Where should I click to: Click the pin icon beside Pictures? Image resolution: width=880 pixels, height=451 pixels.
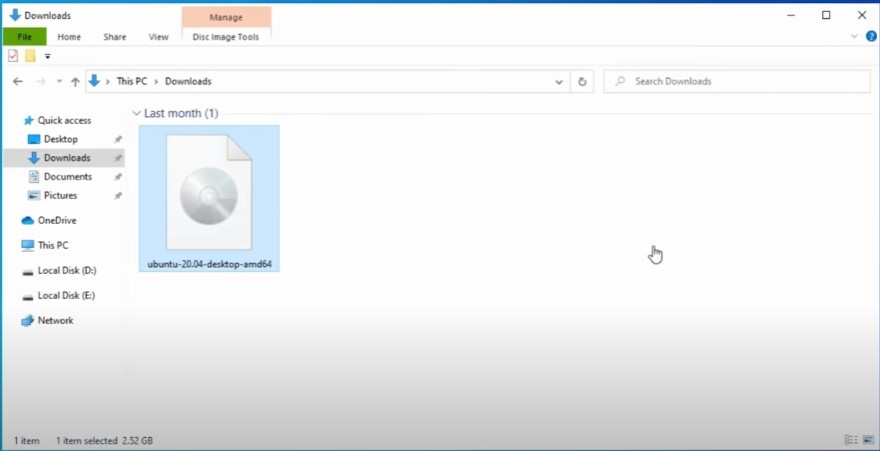[118, 196]
